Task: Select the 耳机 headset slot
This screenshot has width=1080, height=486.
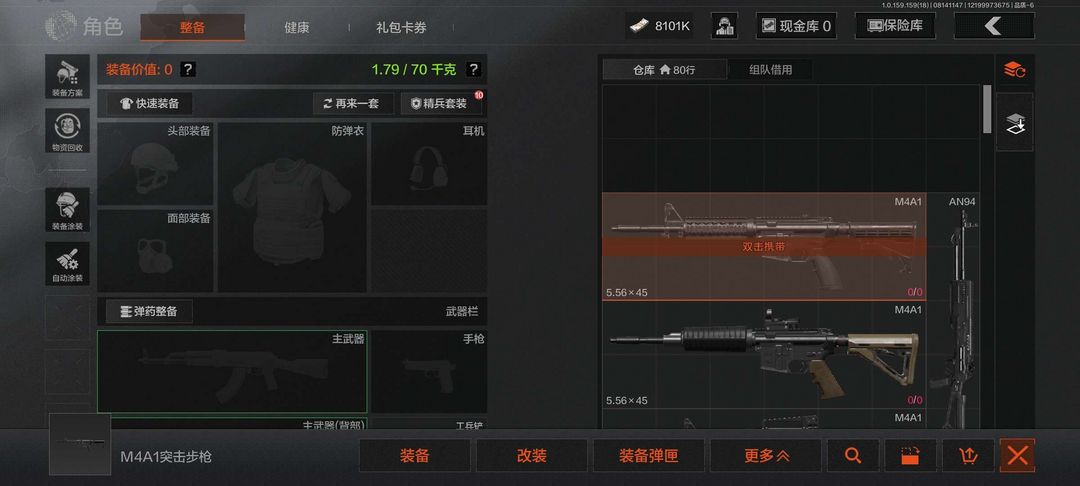Action: point(429,164)
